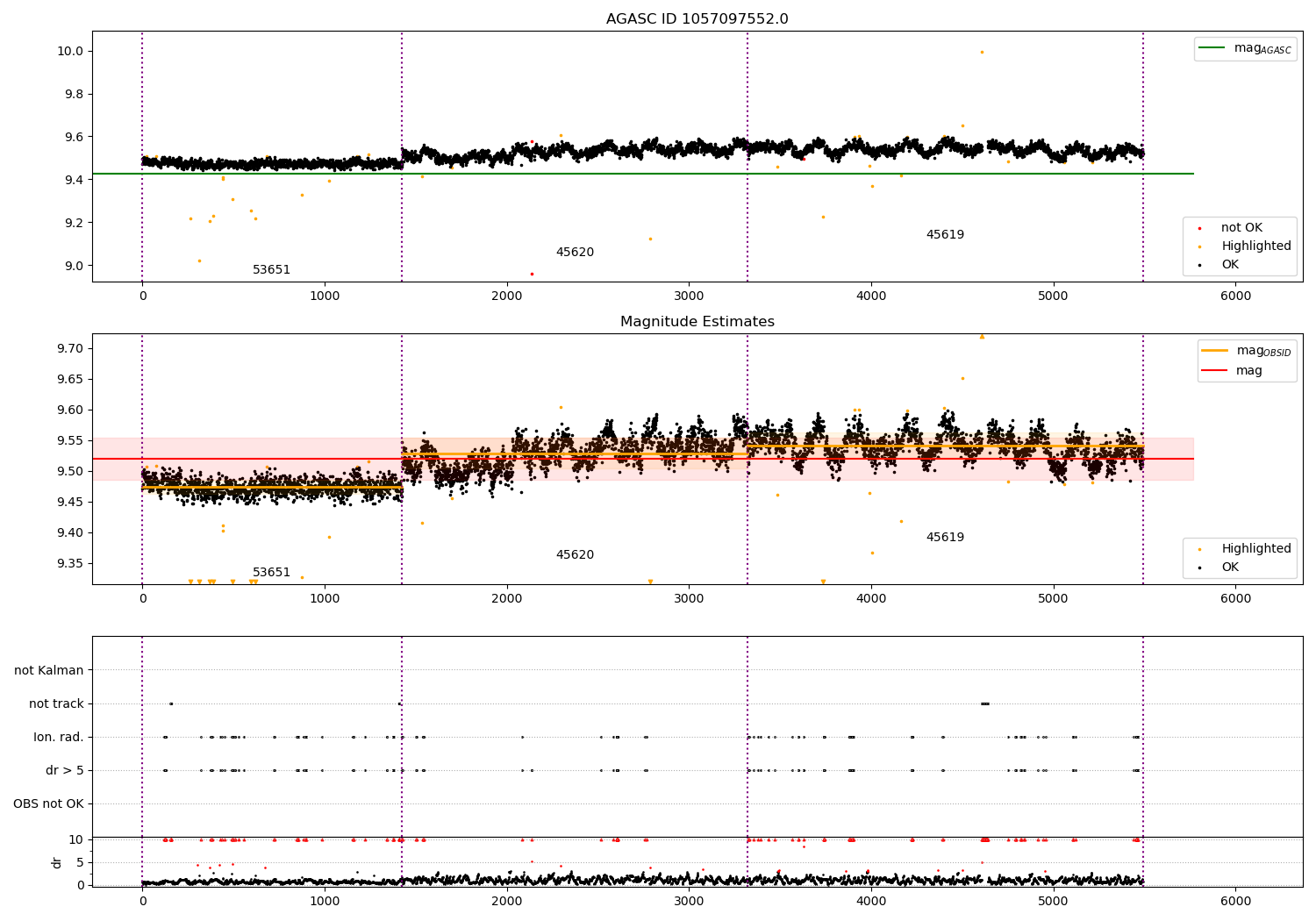Image resolution: width=1316 pixels, height=921 pixels.
Task: Click red not-OK point near 9.0 in top plot
Action: pyautogui.click(x=532, y=274)
